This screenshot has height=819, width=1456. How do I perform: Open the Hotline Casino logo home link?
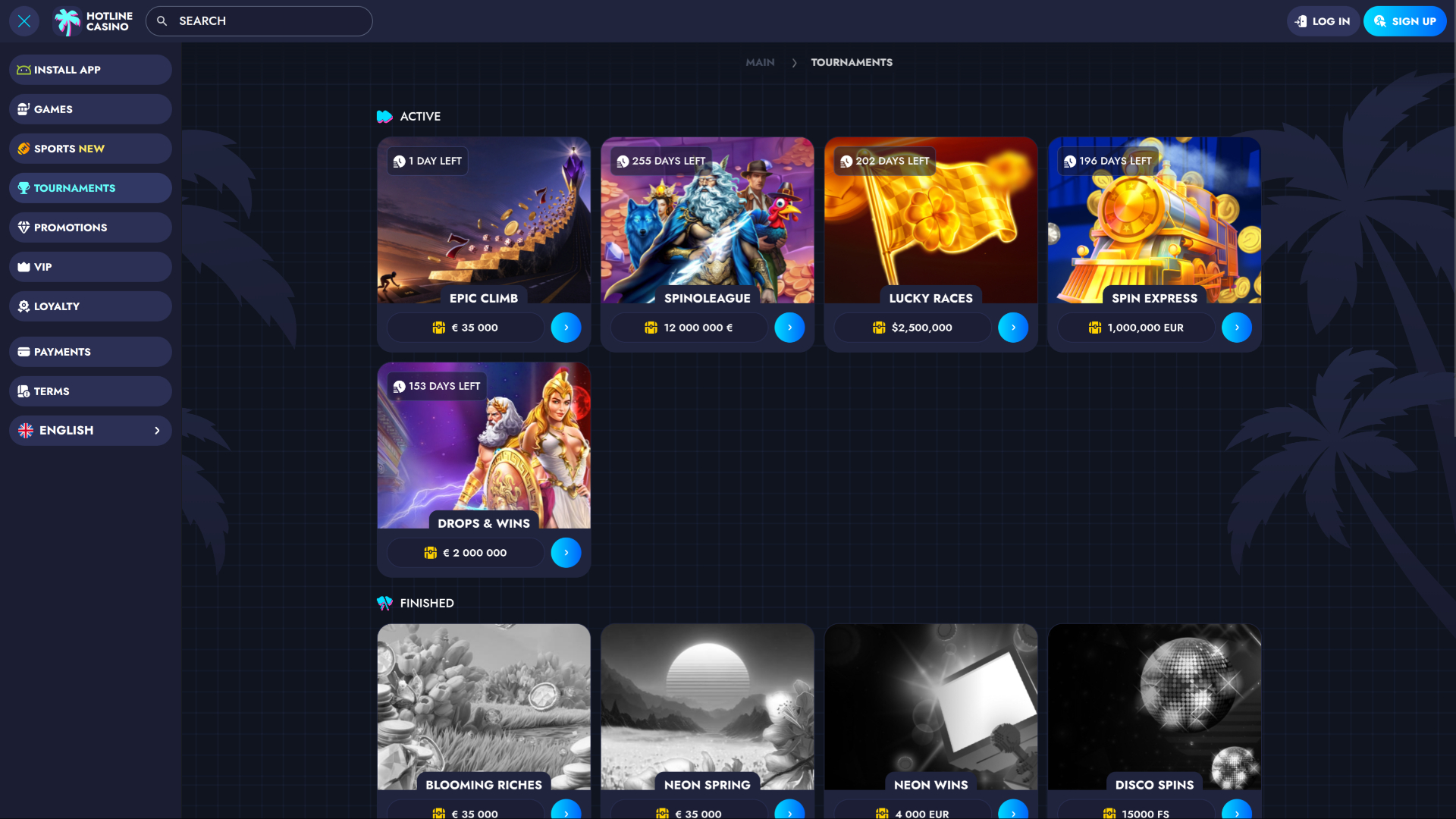tap(93, 21)
